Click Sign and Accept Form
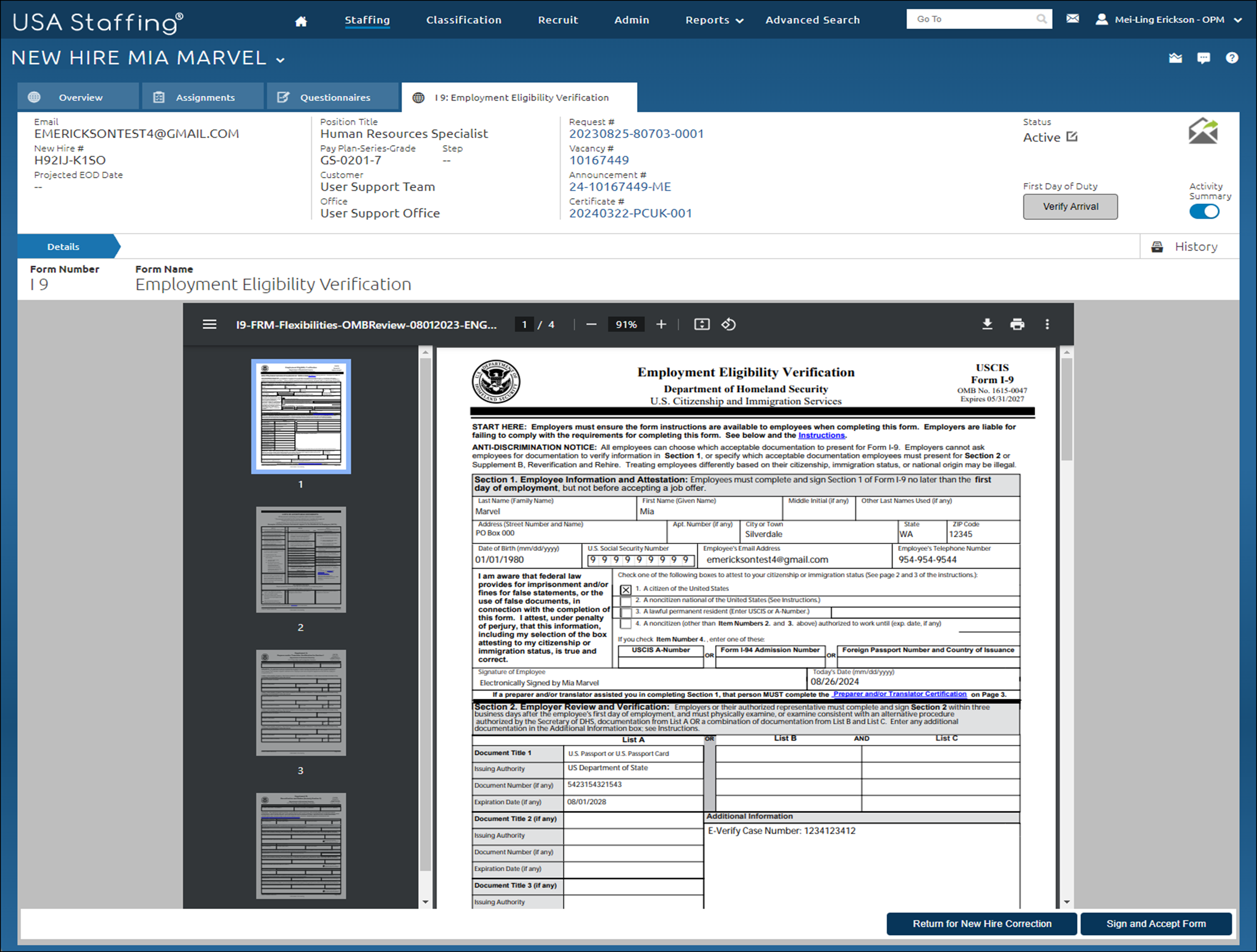The width and height of the screenshot is (1257, 952). pyautogui.click(x=1155, y=924)
